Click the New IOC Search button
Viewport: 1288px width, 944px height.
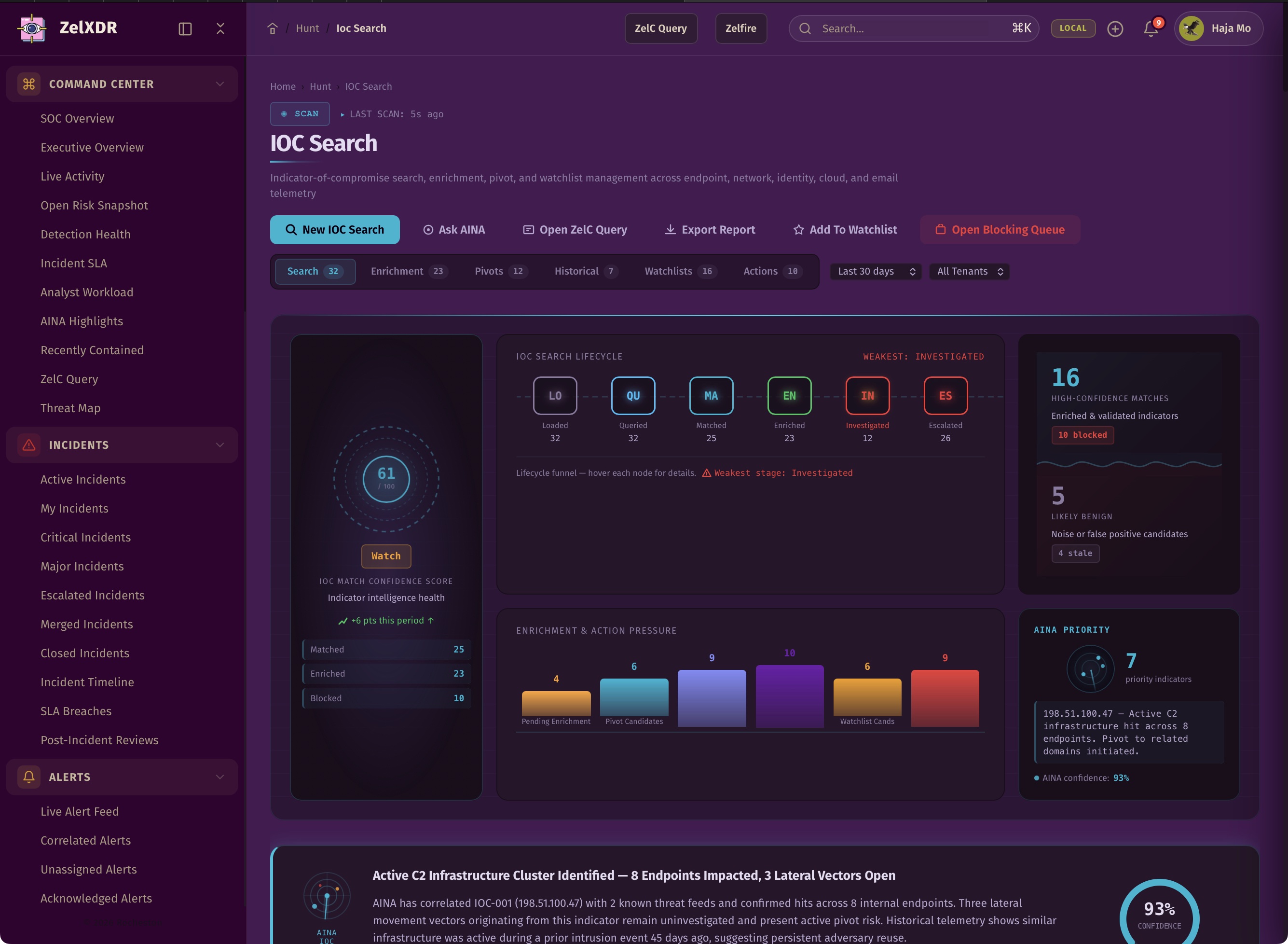335,230
